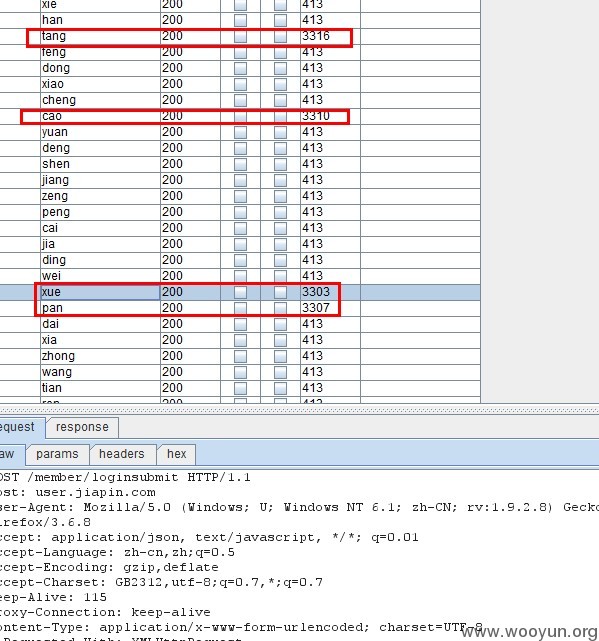The width and height of the screenshot is (599, 641).
Task: Open the params tab
Action: click(x=57, y=454)
